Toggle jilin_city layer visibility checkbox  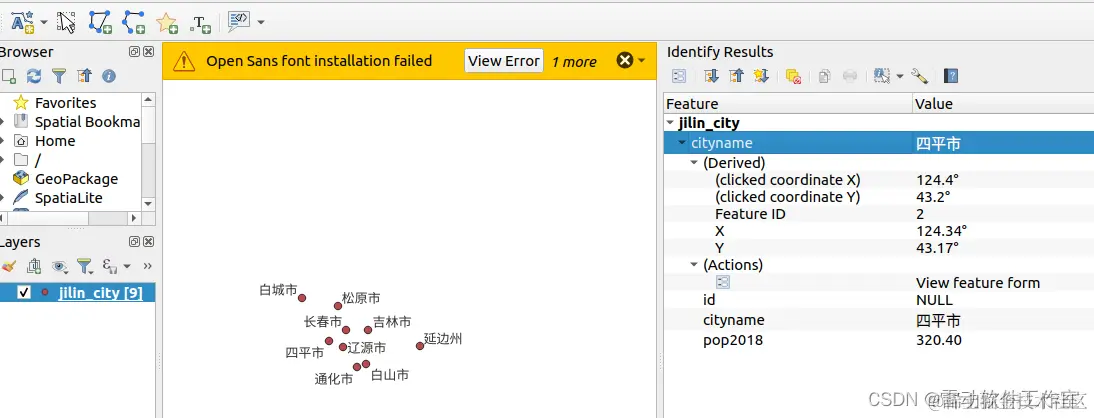24,292
